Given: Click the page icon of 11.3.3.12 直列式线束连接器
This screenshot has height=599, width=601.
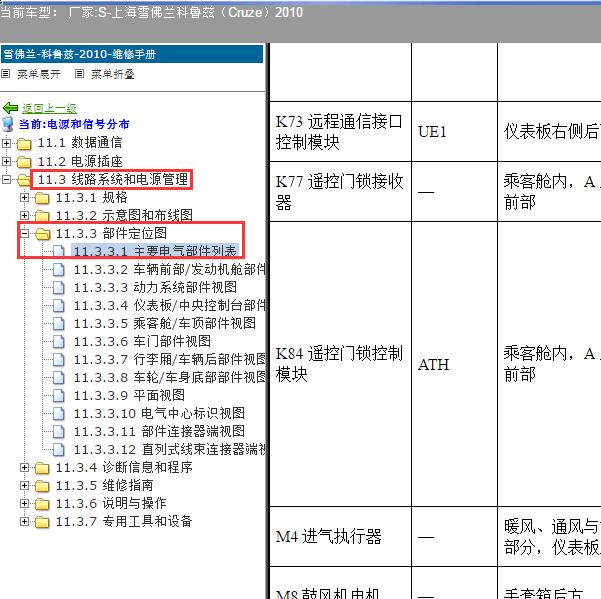Looking at the screenshot, I should [59, 450].
